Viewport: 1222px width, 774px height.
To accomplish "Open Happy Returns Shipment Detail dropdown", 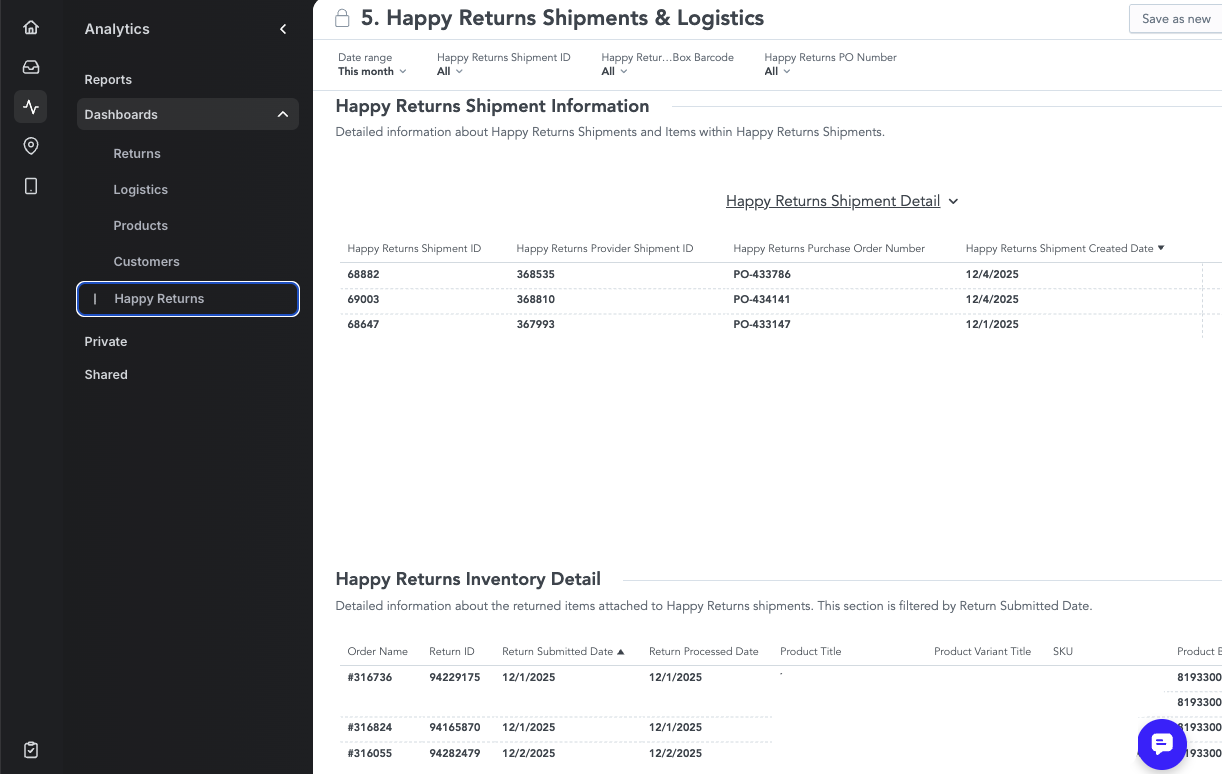I will pos(842,201).
